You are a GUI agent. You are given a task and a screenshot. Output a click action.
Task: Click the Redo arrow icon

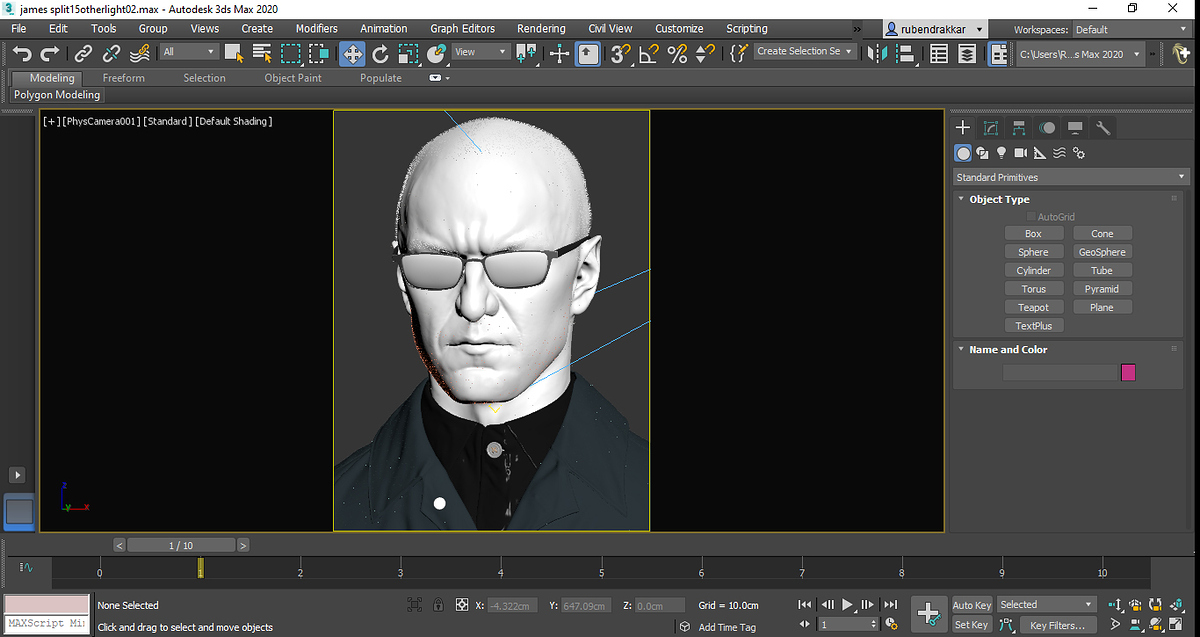click(49, 54)
